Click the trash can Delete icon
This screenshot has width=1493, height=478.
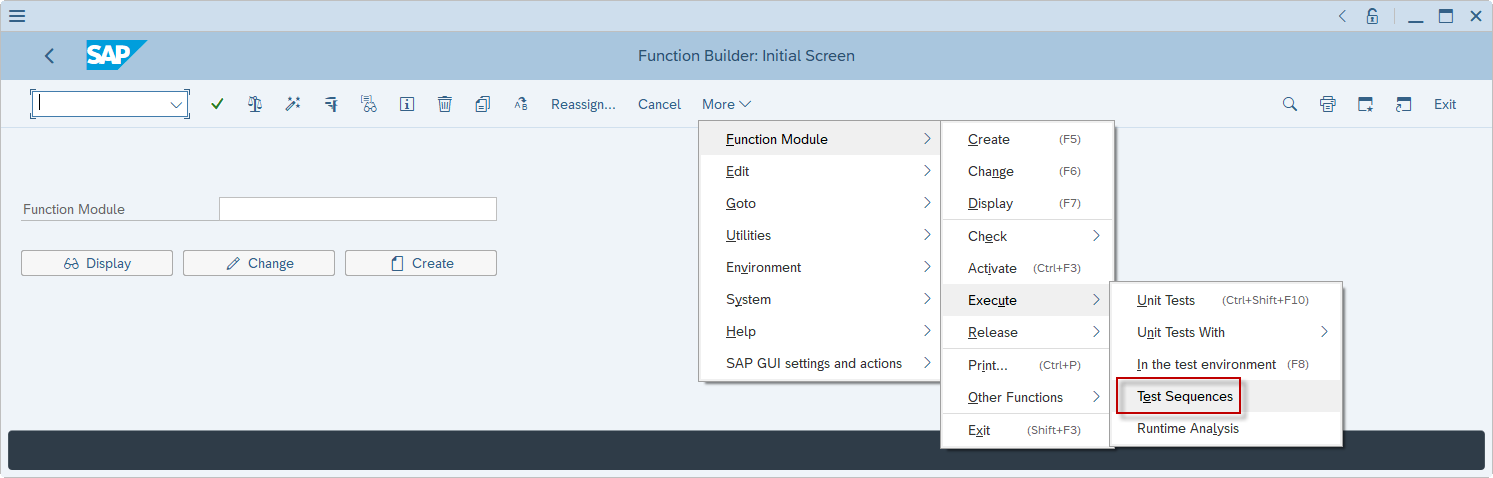[x=445, y=104]
